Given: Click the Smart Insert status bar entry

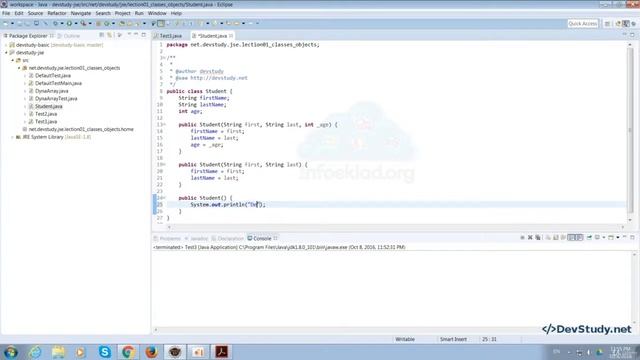Looking at the screenshot, I should [x=453, y=339].
